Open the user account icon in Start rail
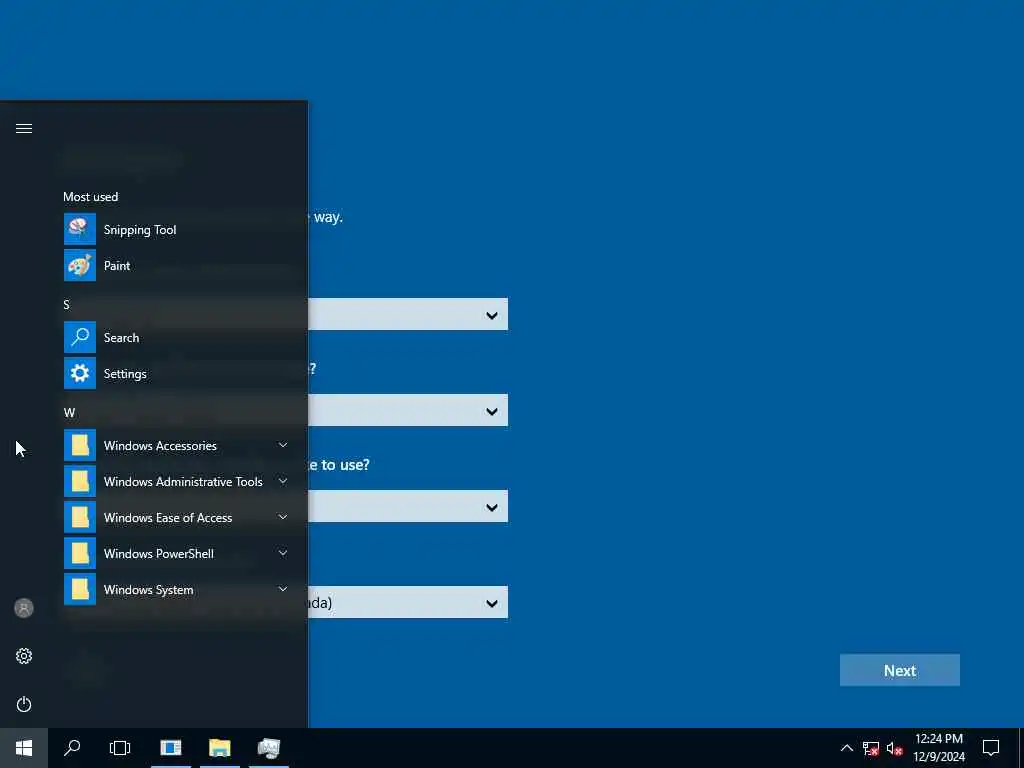1024x768 pixels. 24,608
